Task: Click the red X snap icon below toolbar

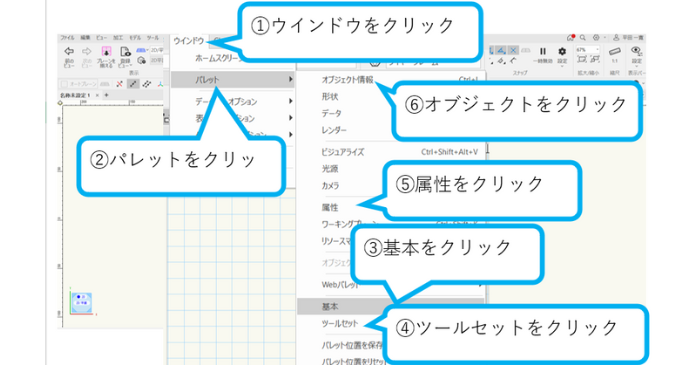Action: click(119, 84)
